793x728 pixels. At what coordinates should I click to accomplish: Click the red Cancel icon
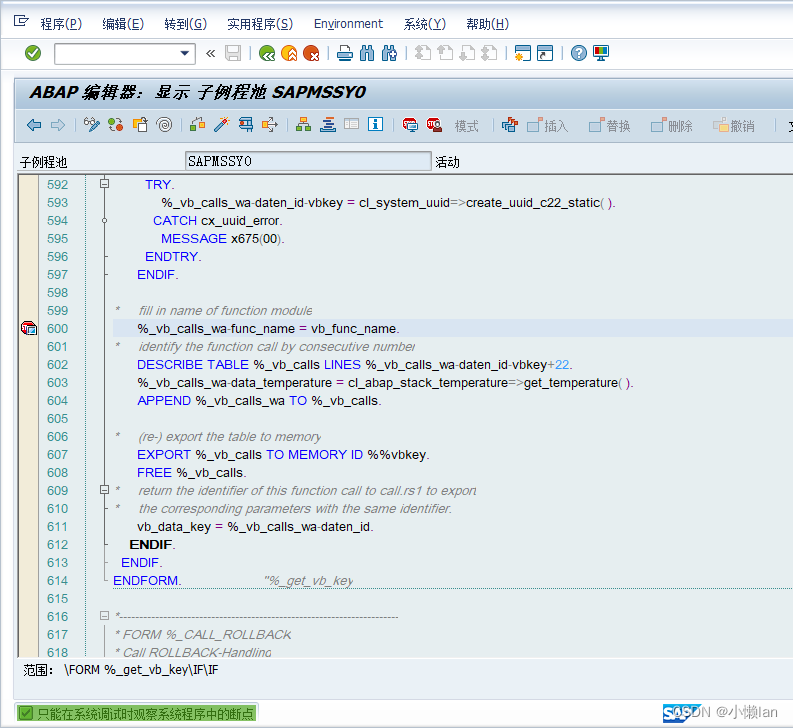click(x=311, y=53)
